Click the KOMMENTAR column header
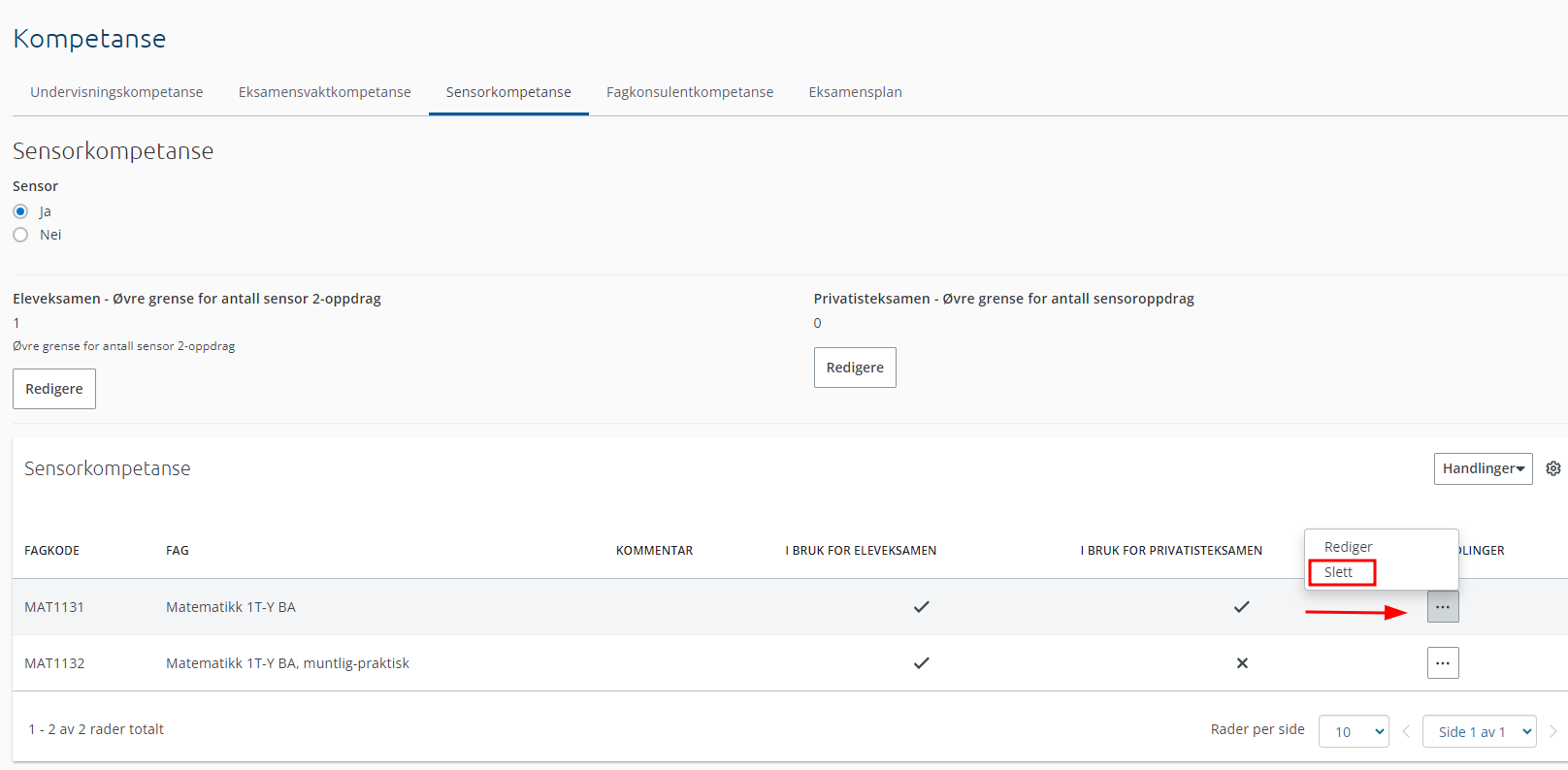Viewport: 1568px width, 770px height. [654, 550]
